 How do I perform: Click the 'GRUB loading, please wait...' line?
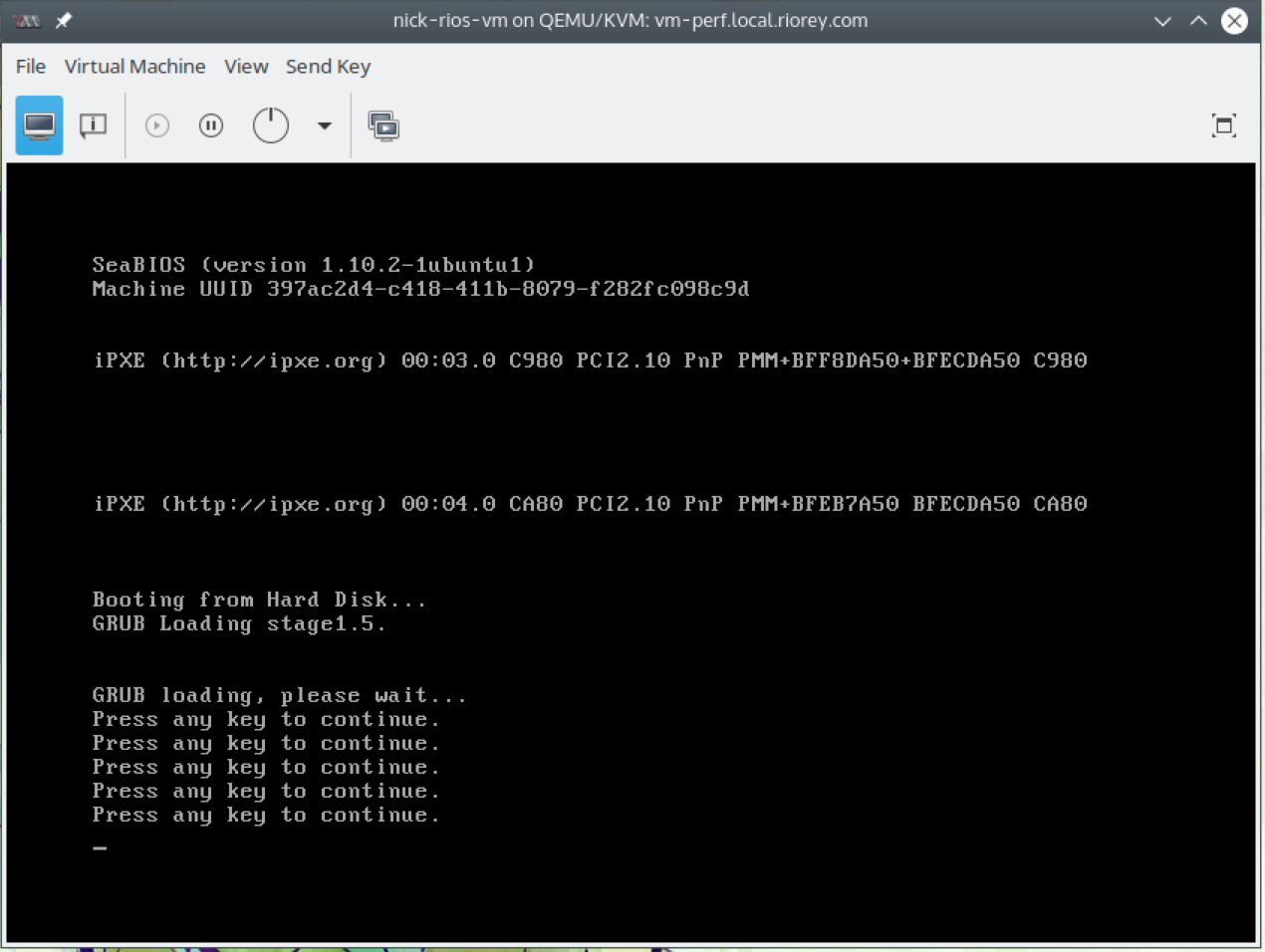(279, 695)
